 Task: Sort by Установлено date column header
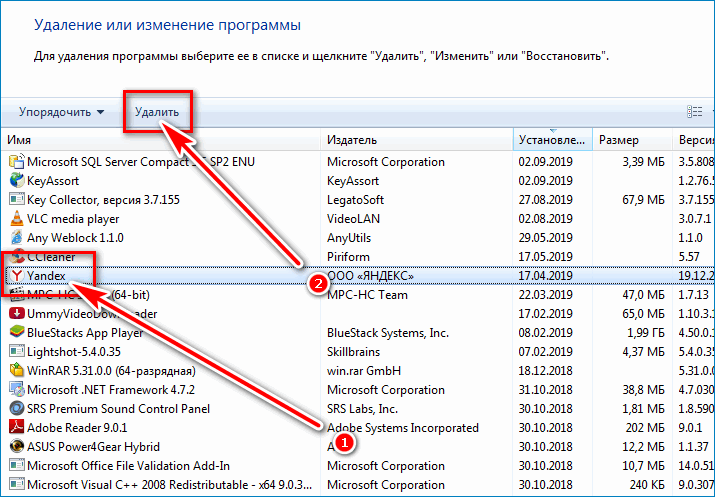[551, 140]
